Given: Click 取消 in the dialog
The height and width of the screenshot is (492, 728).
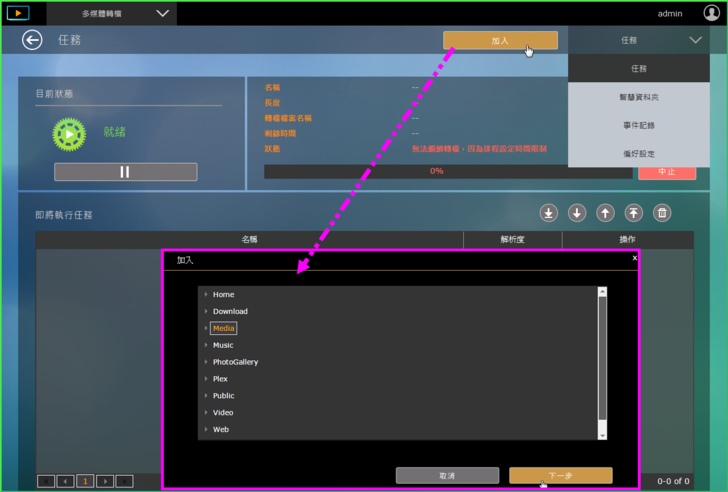Looking at the screenshot, I should tap(447, 476).
